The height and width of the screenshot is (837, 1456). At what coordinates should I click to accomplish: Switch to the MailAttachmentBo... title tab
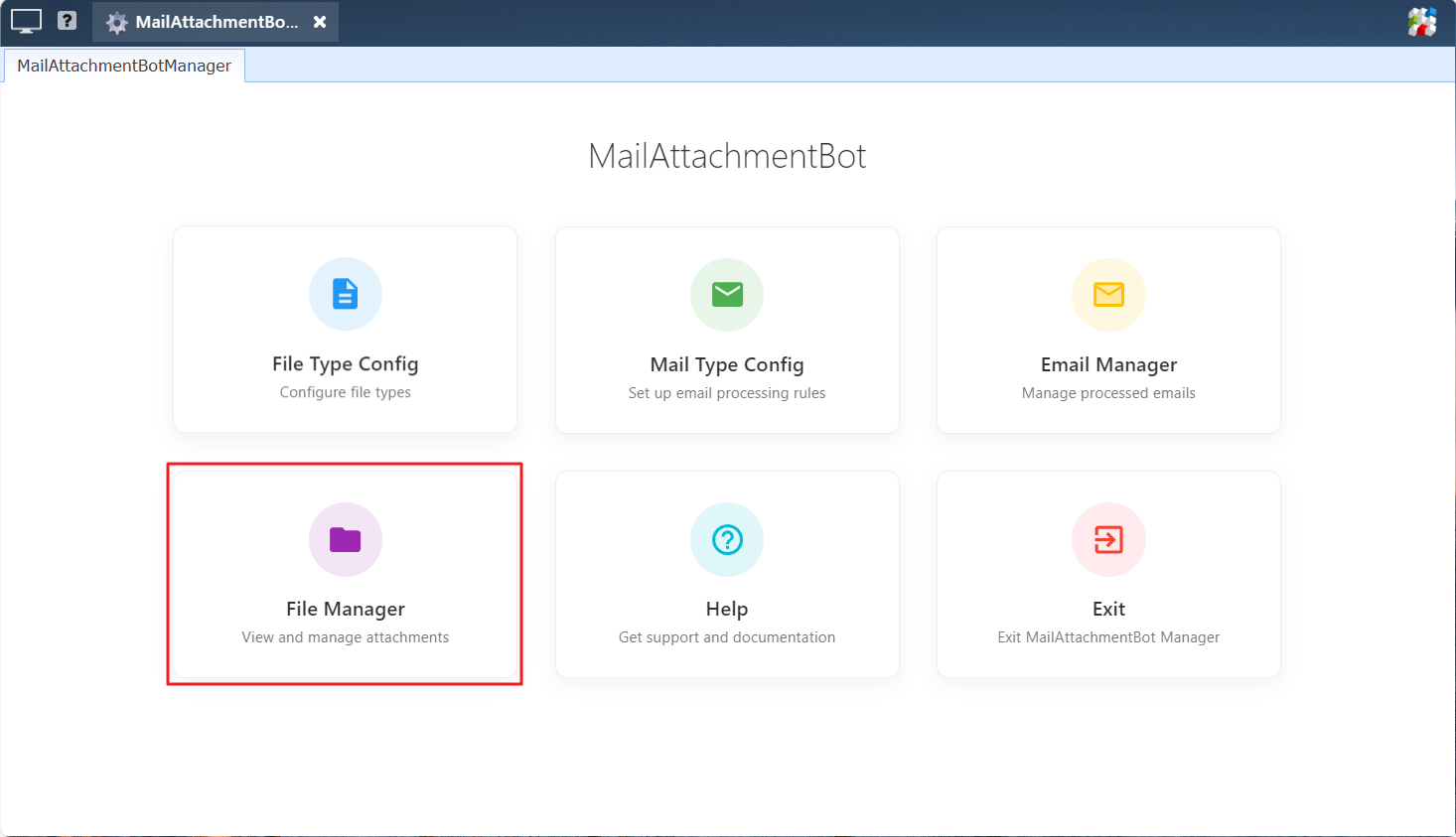pyautogui.click(x=217, y=22)
